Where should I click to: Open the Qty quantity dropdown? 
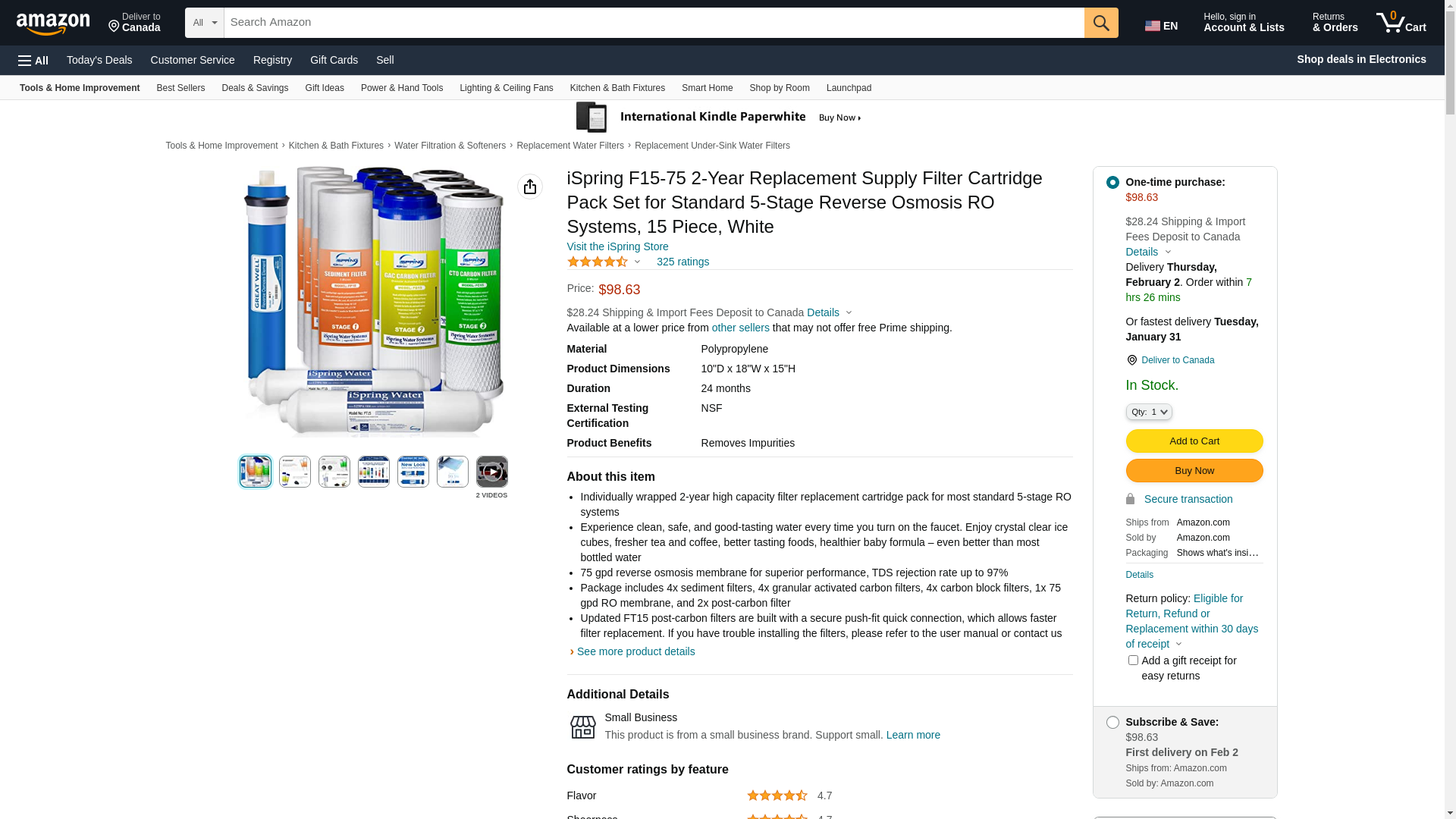[1149, 412]
